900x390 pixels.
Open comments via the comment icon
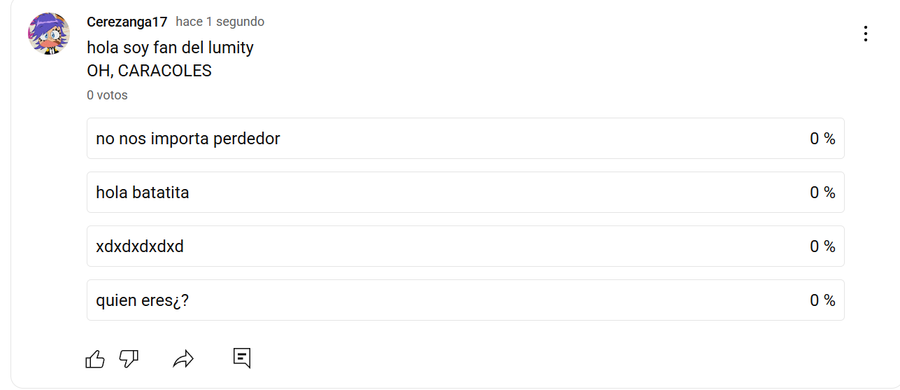pyautogui.click(x=242, y=358)
